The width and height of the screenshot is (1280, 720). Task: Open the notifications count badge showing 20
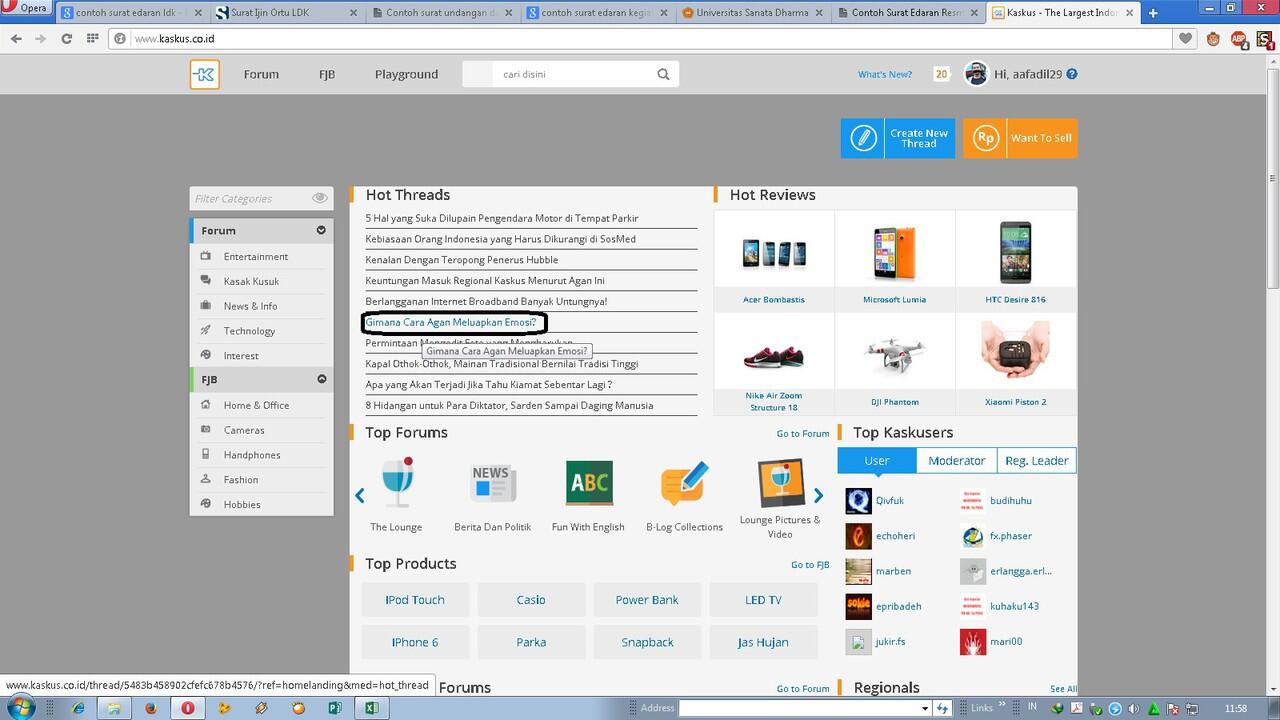pyautogui.click(x=941, y=74)
